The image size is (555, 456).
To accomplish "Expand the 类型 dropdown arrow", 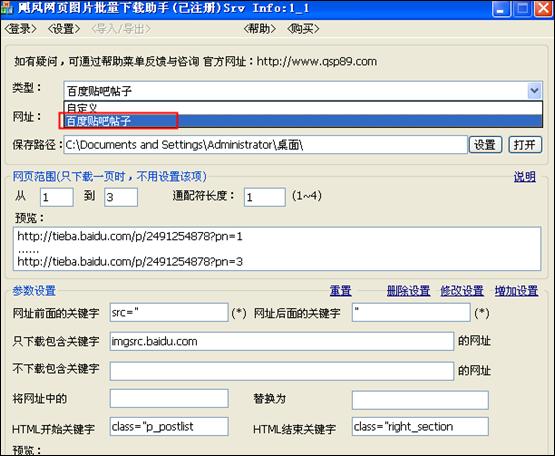I will [534, 91].
